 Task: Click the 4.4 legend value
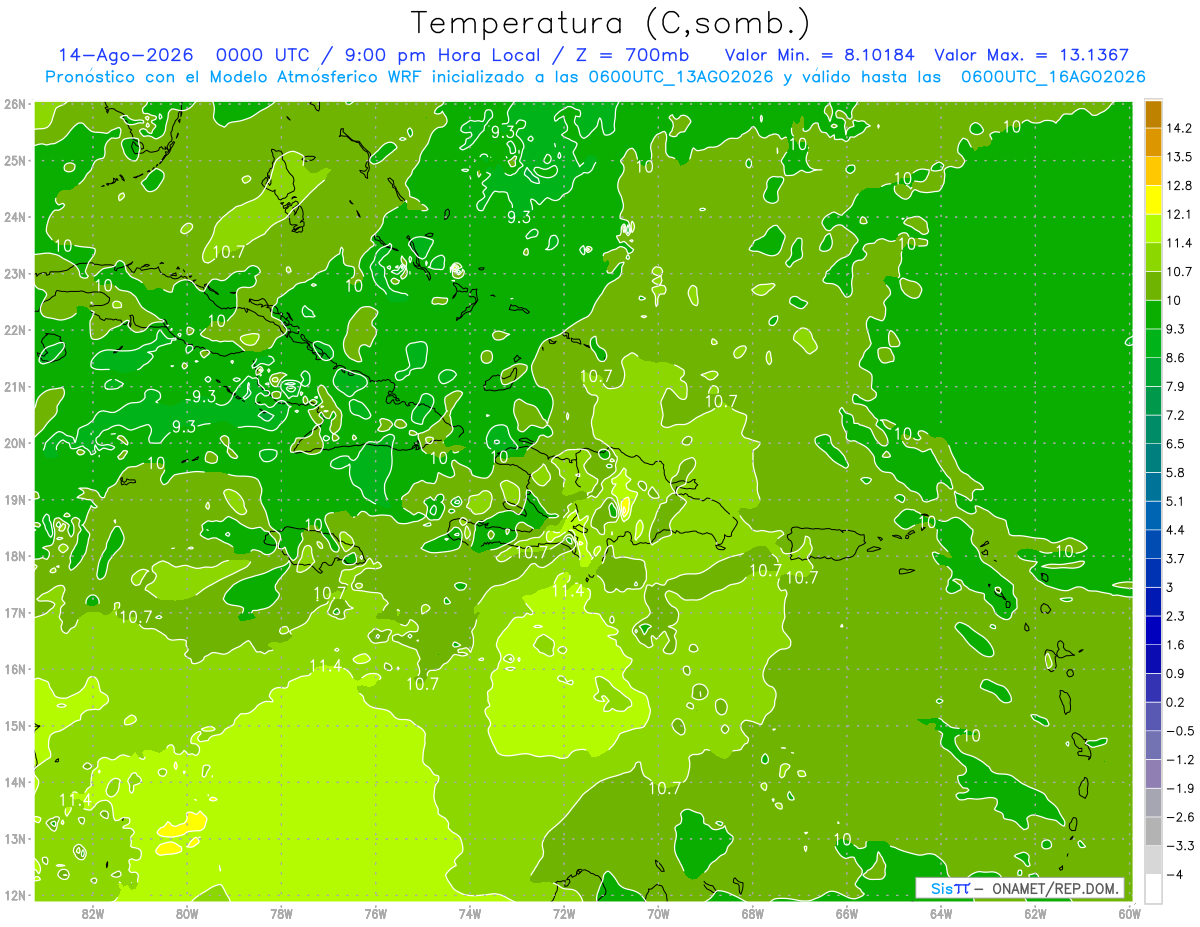click(x=1175, y=529)
